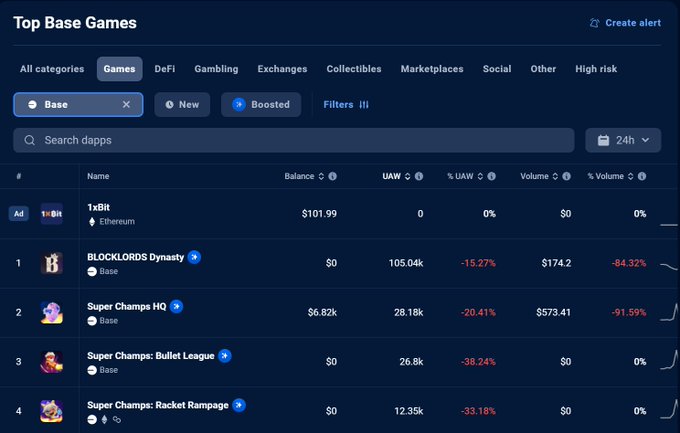This screenshot has height=433, width=680.
Task: Open the Volume column info icon
Action: coord(566,176)
